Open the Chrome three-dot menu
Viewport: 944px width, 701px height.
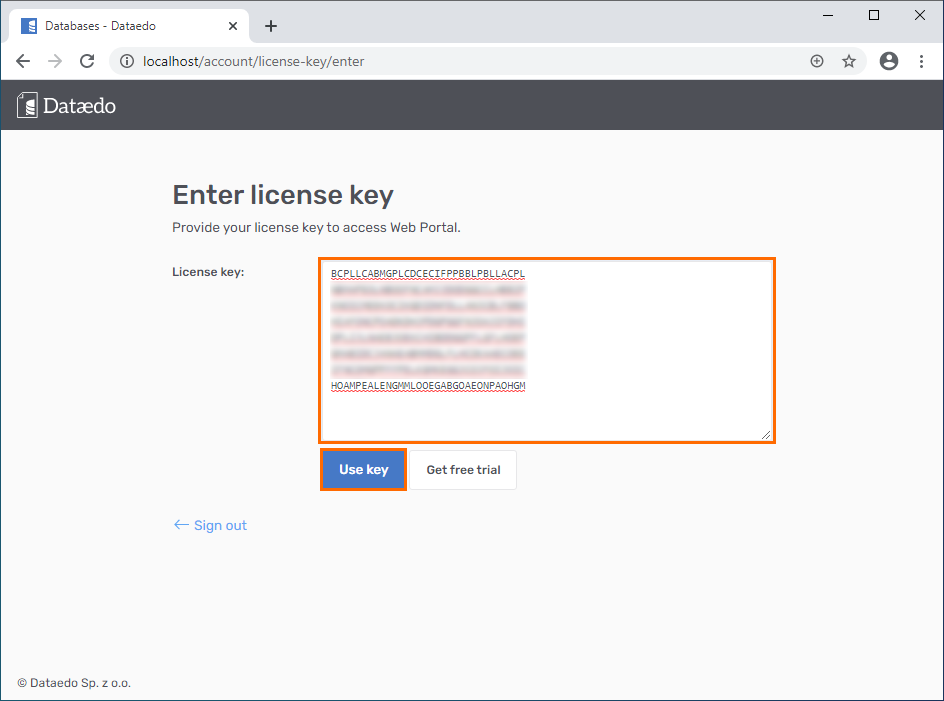pos(921,61)
